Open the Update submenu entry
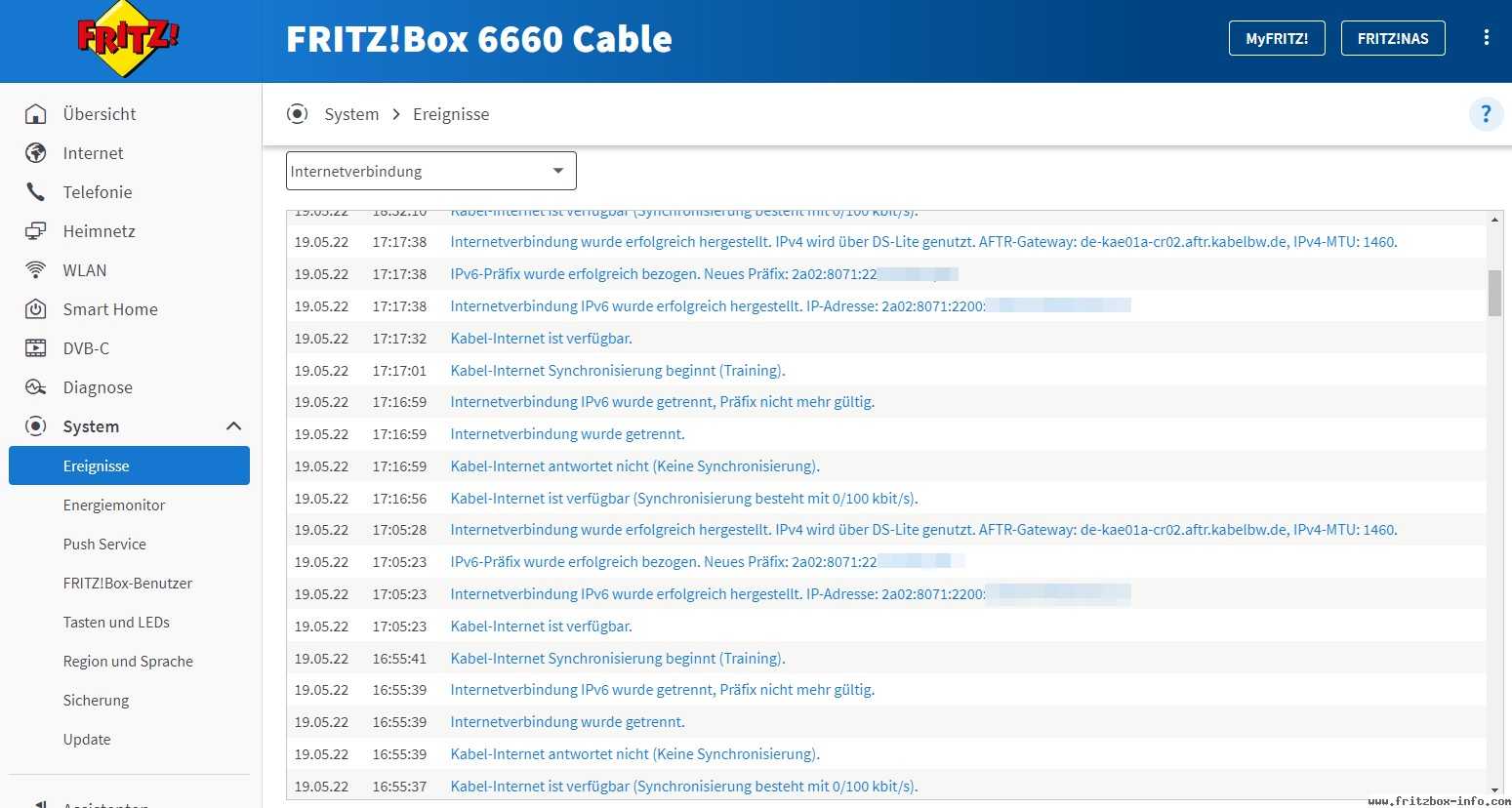 pyautogui.click(x=87, y=739)
